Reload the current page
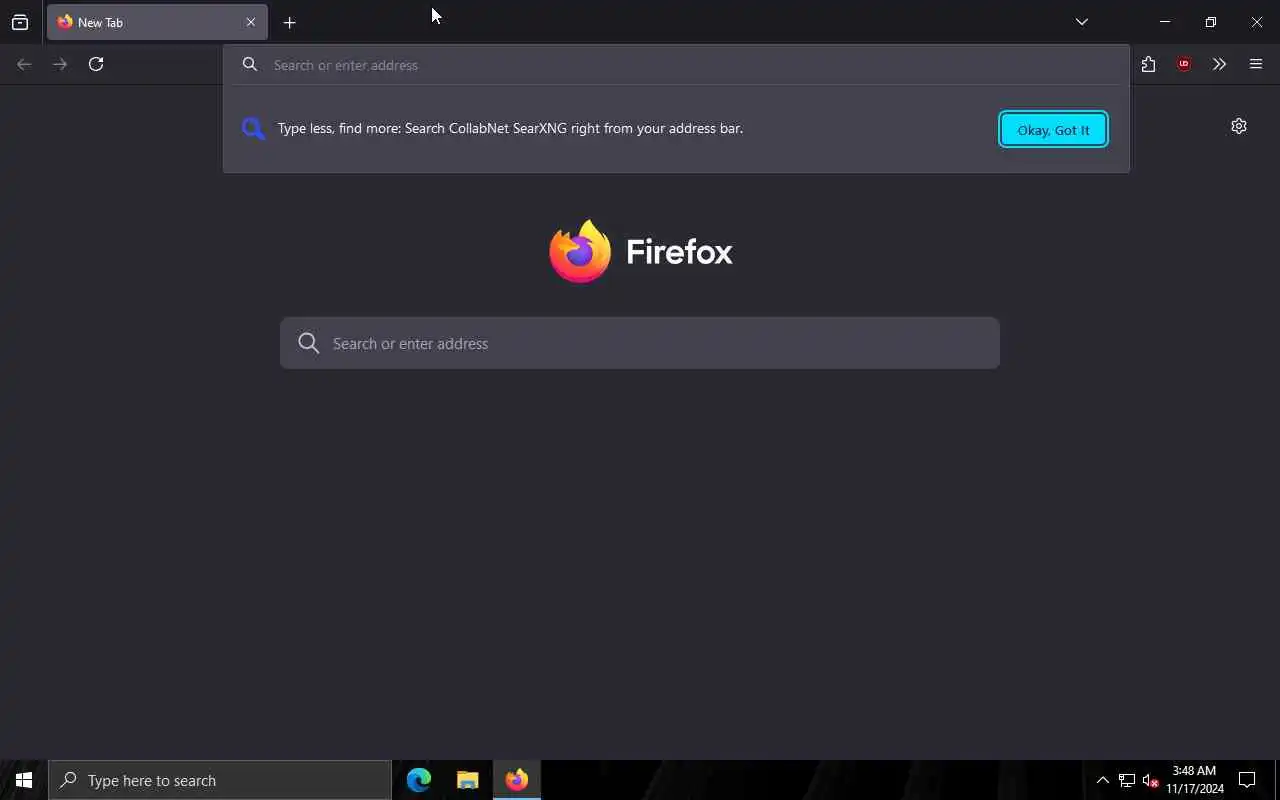This screenshot has height=800, width=1280. pyautogui.click(x=96, y=64)
